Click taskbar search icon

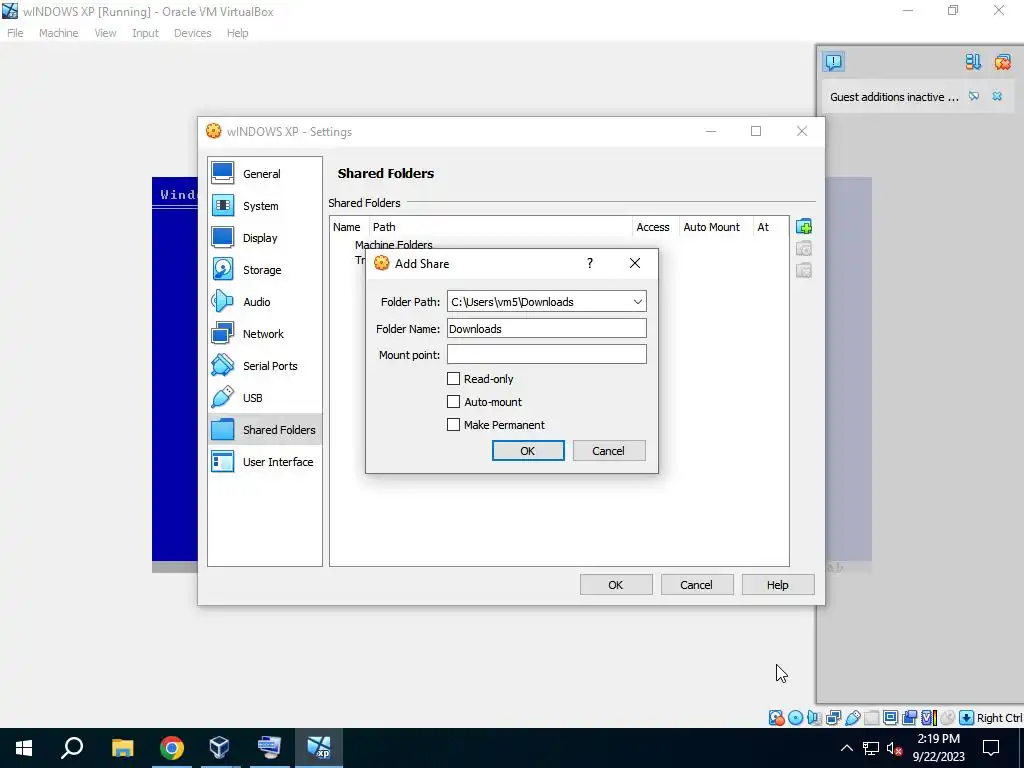click(72, 748)
